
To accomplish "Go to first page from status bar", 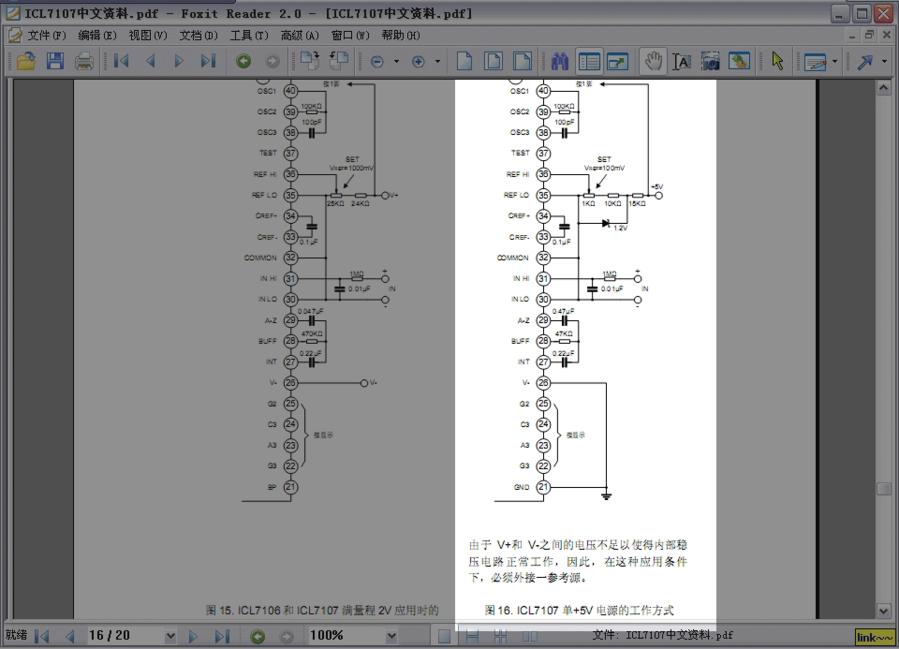I will click(x=42, y=636).
